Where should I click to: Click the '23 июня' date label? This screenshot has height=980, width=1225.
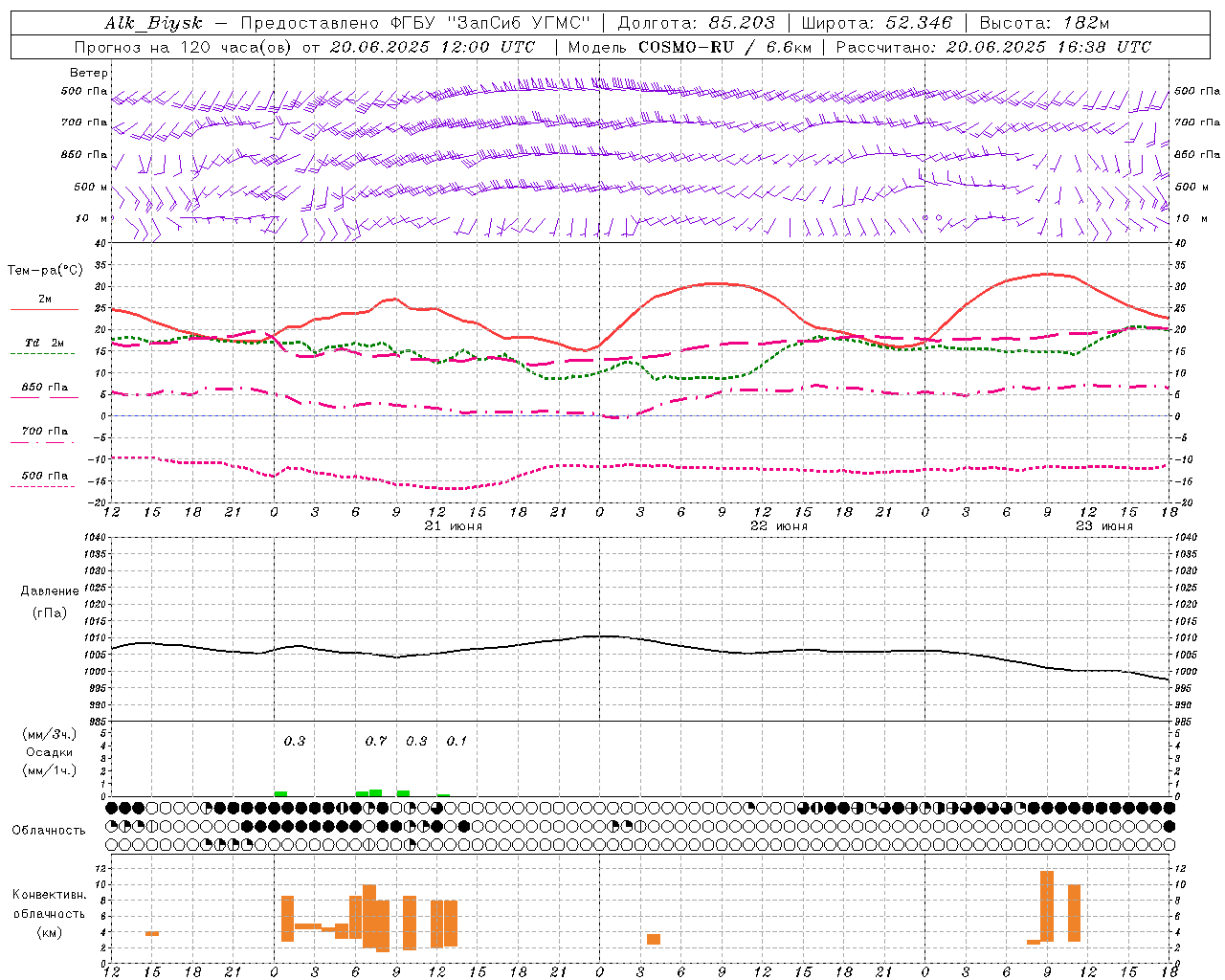click(x=1104, y=526)
